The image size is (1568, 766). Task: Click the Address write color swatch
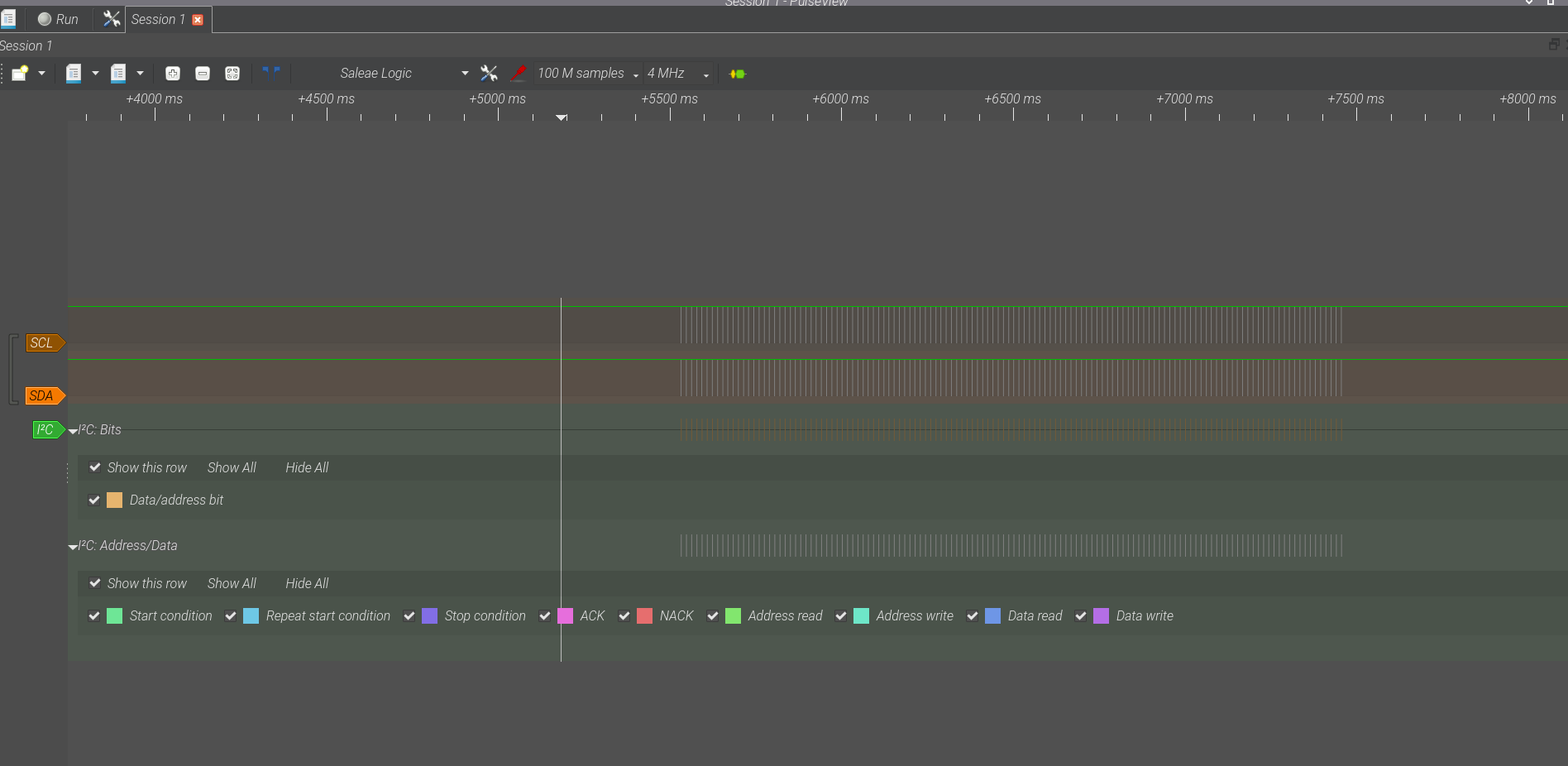(x=861, y=615)
